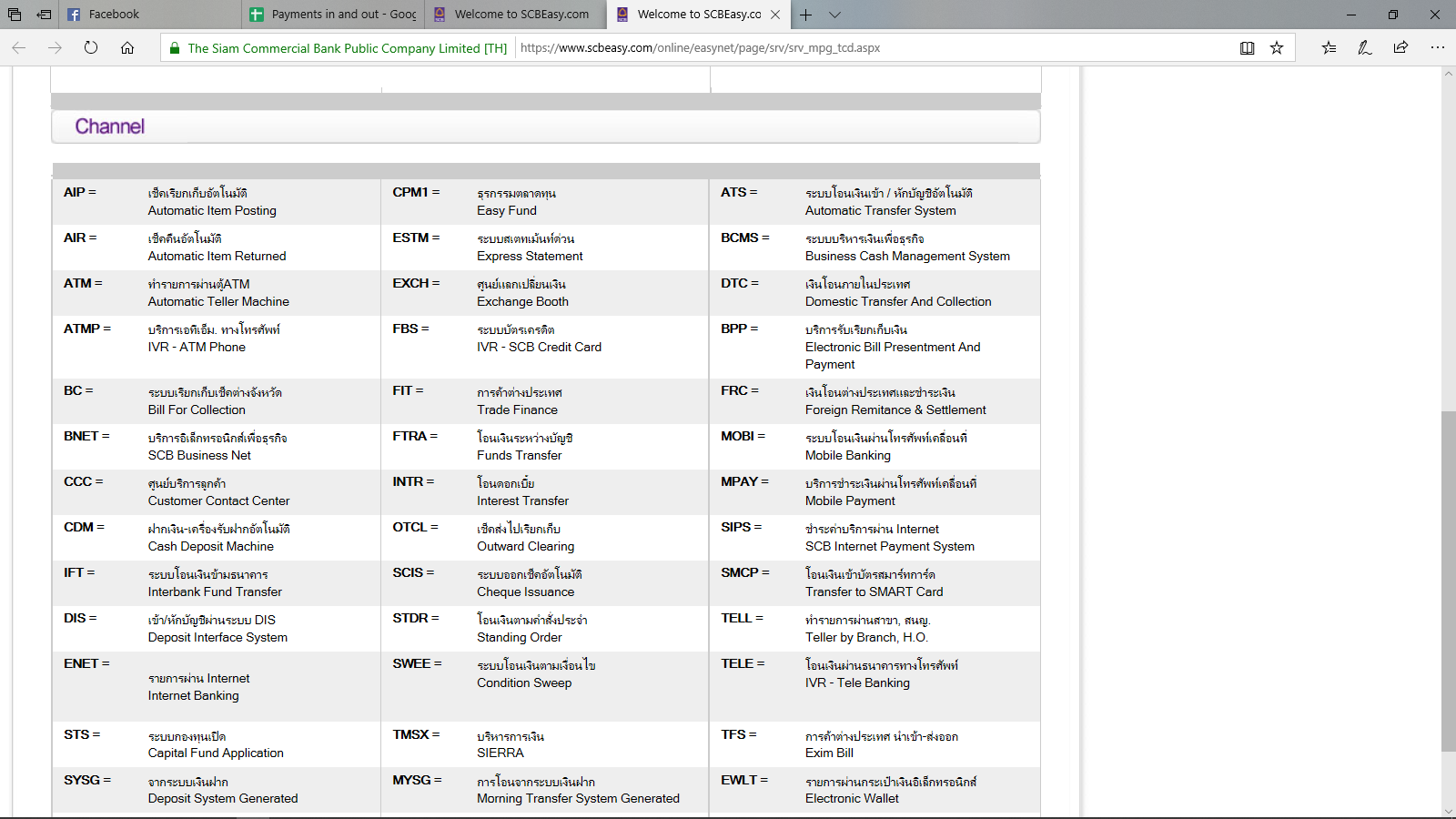The width and height of the screenshot is (1456, 819).
Task: Select Bill For Collection text
Action: pos(197,409)
